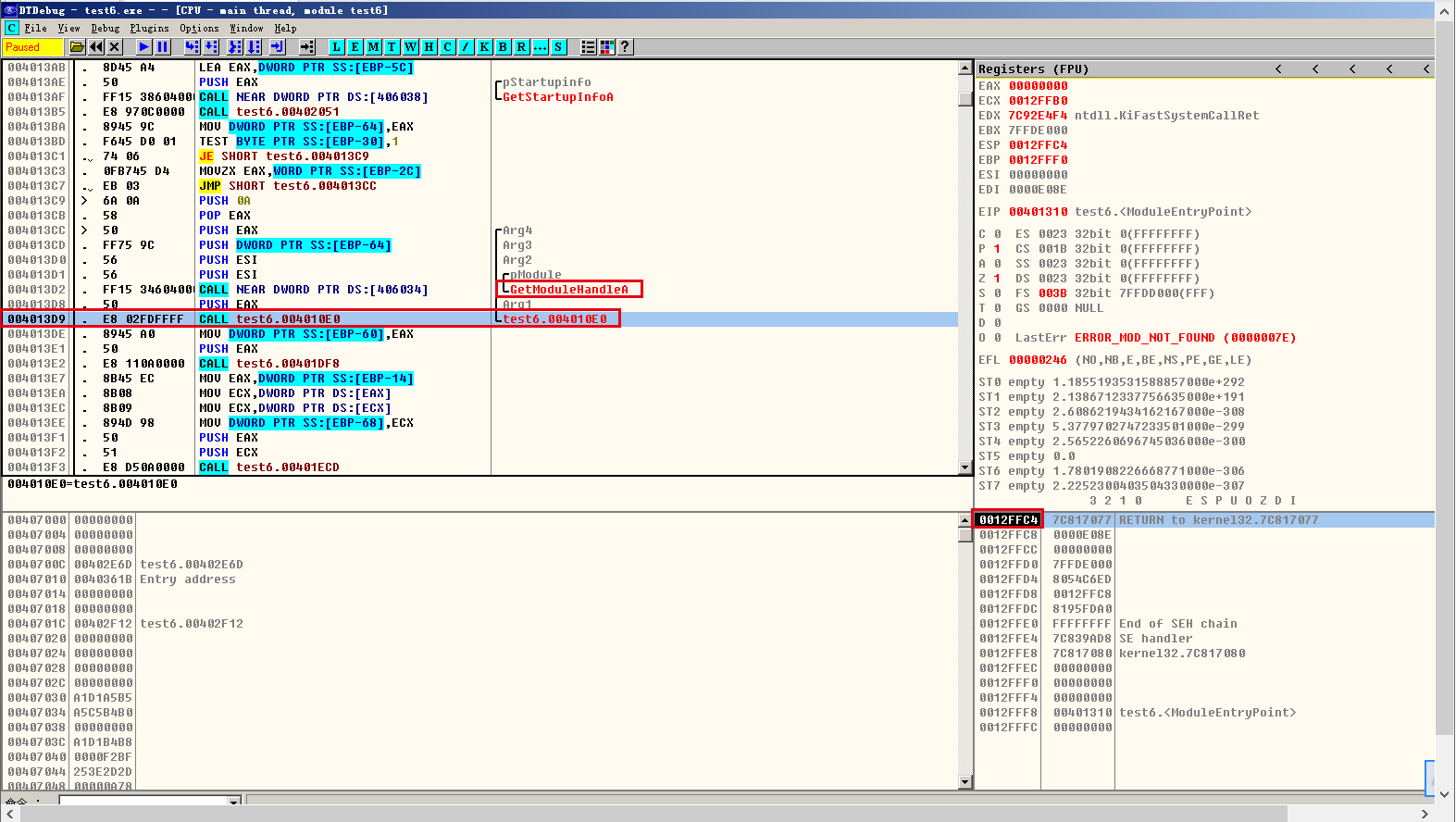This screenshot has height=822, width=1456.
Task: Click the question mark Help toolbar icon
Action: click(x=625, y=47)
